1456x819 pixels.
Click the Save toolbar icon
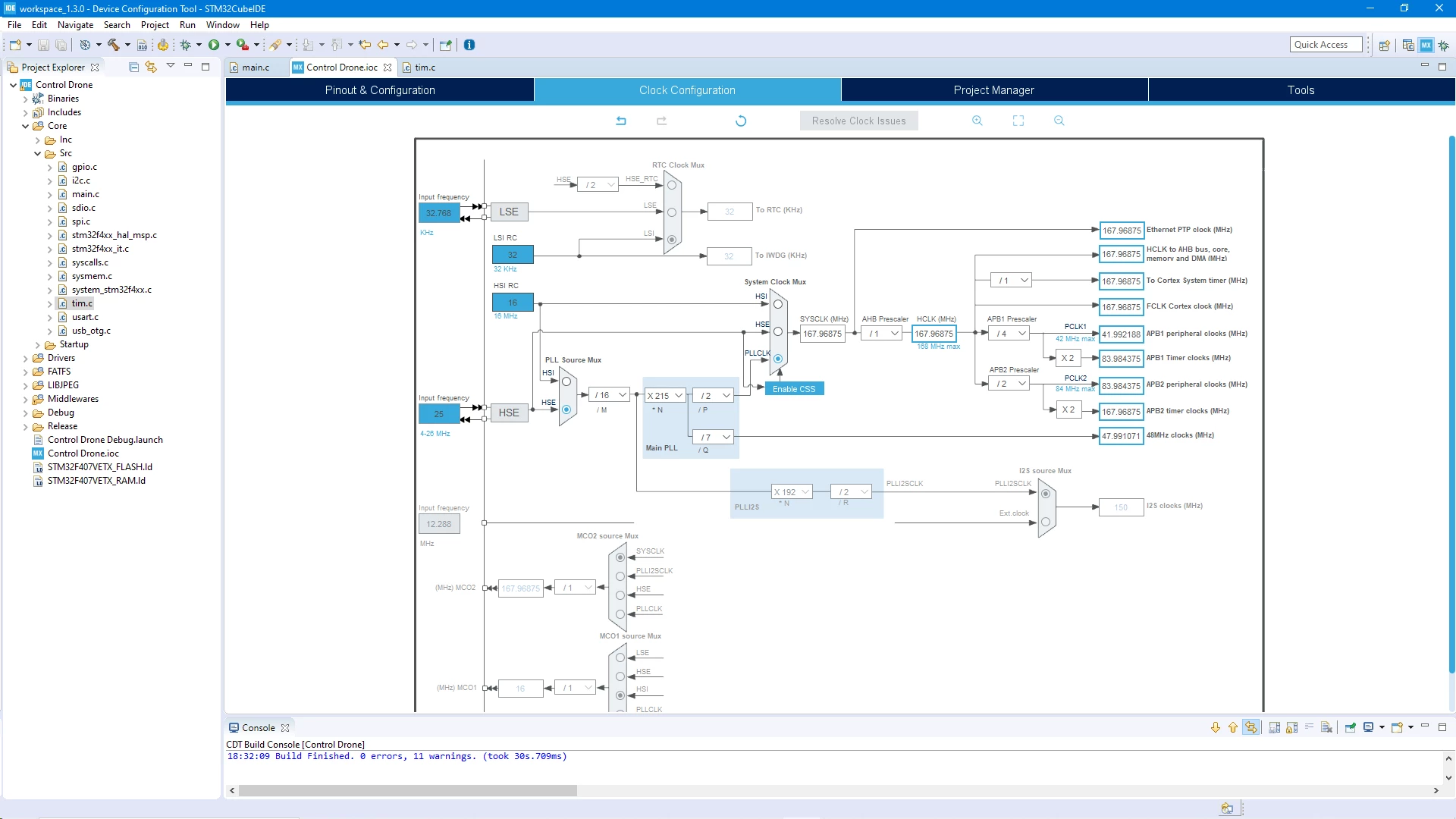43,45
